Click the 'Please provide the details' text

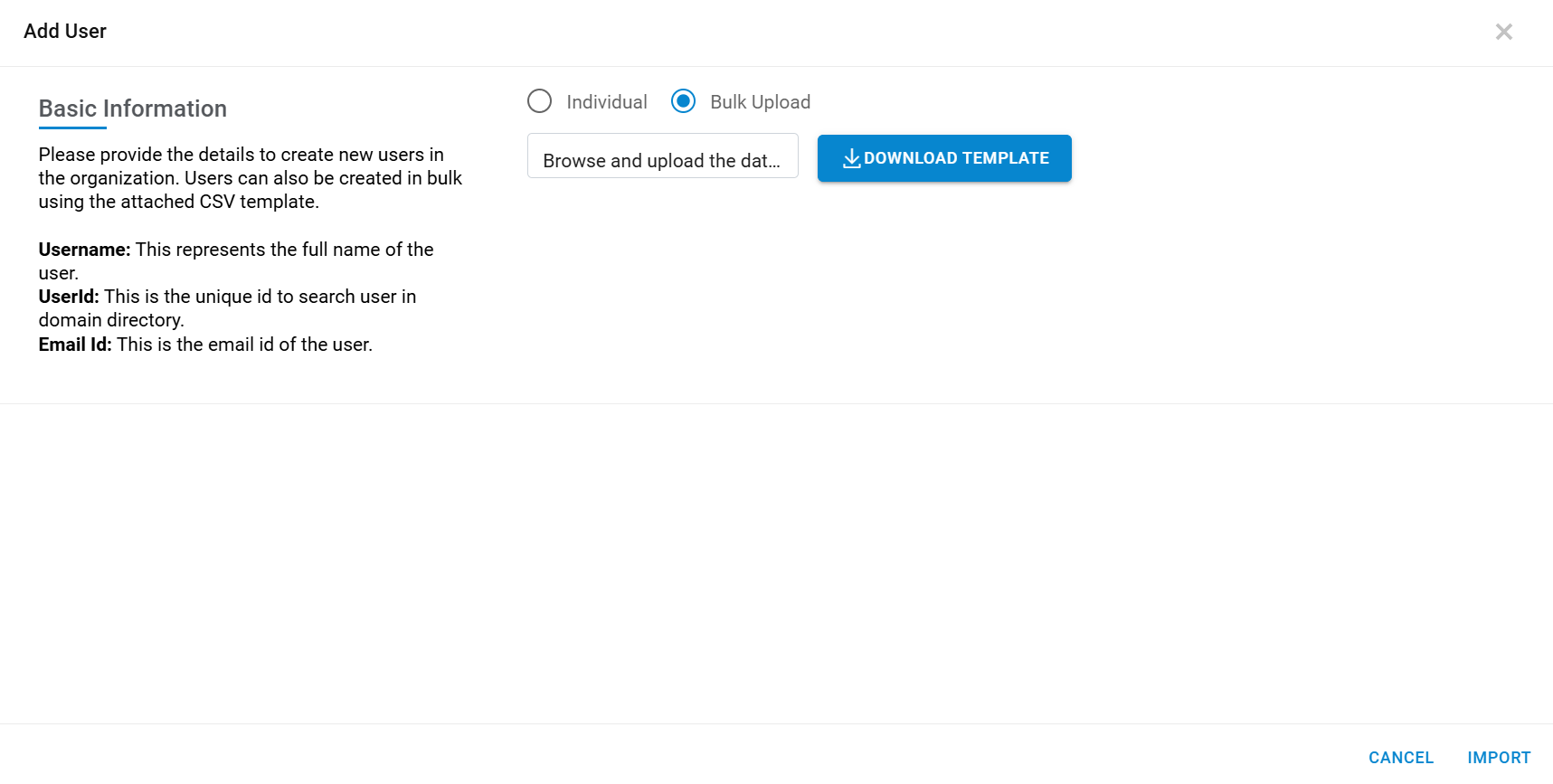241,155
